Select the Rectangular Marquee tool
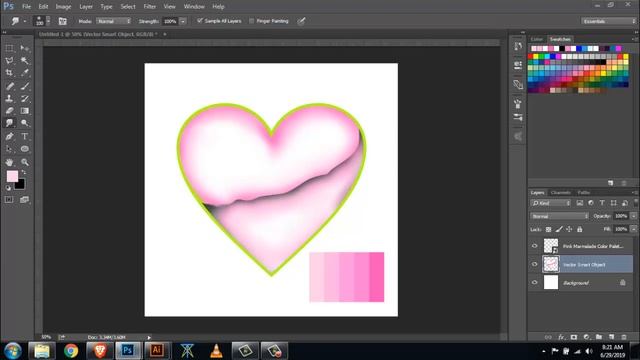Image resolution: width=640 pixels, height=360 pixels. 9,49
